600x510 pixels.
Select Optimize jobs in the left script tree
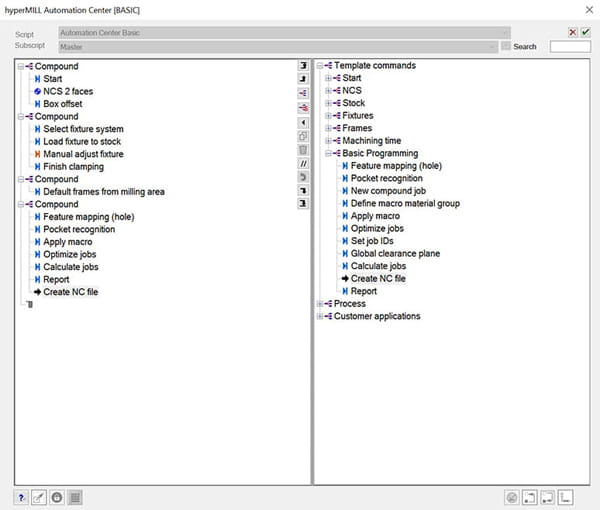(70, 254)
